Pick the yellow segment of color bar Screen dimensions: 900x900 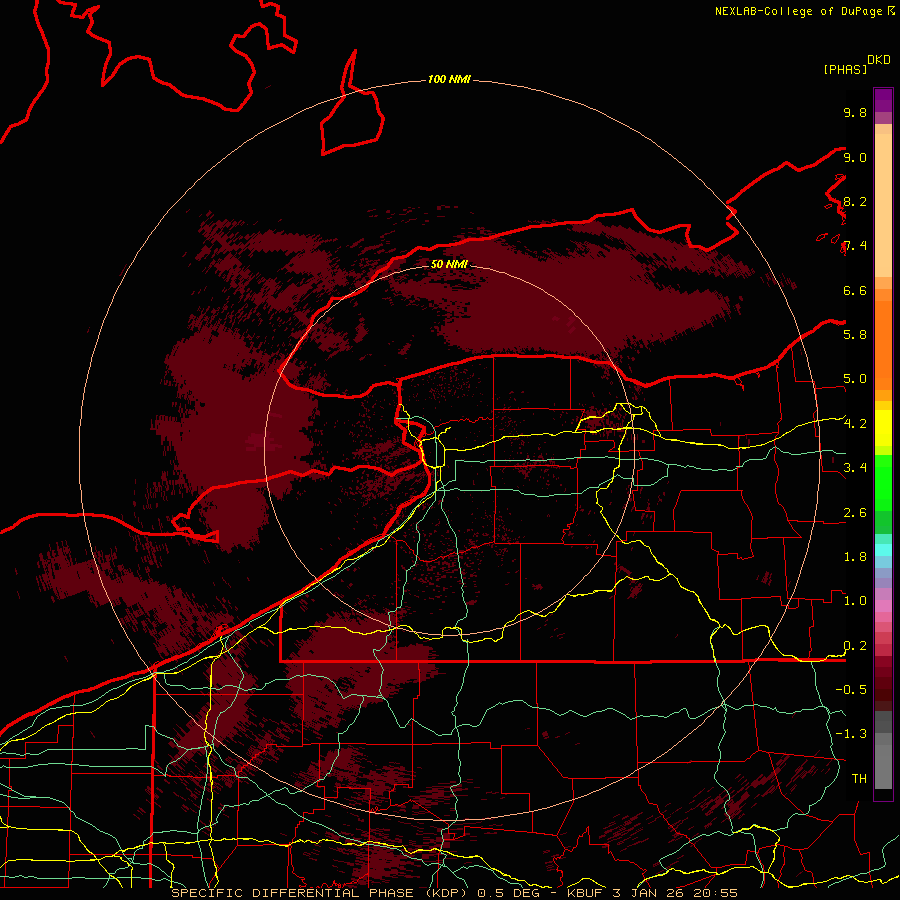click(883, 428)
